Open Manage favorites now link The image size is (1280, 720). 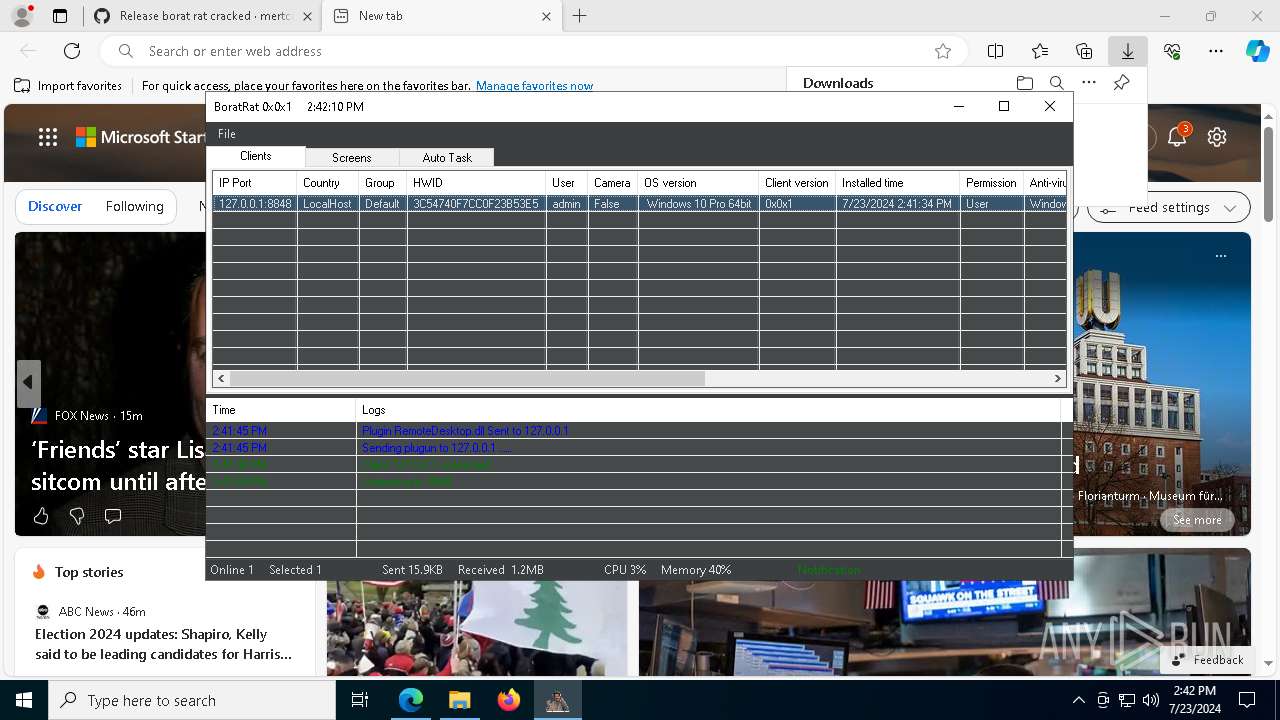point(534,86)
